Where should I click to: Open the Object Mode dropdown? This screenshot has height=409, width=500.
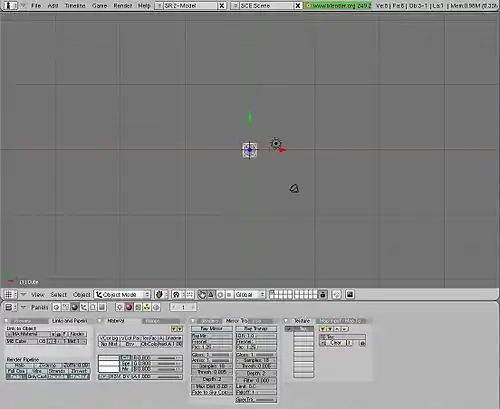coord(122,294)
